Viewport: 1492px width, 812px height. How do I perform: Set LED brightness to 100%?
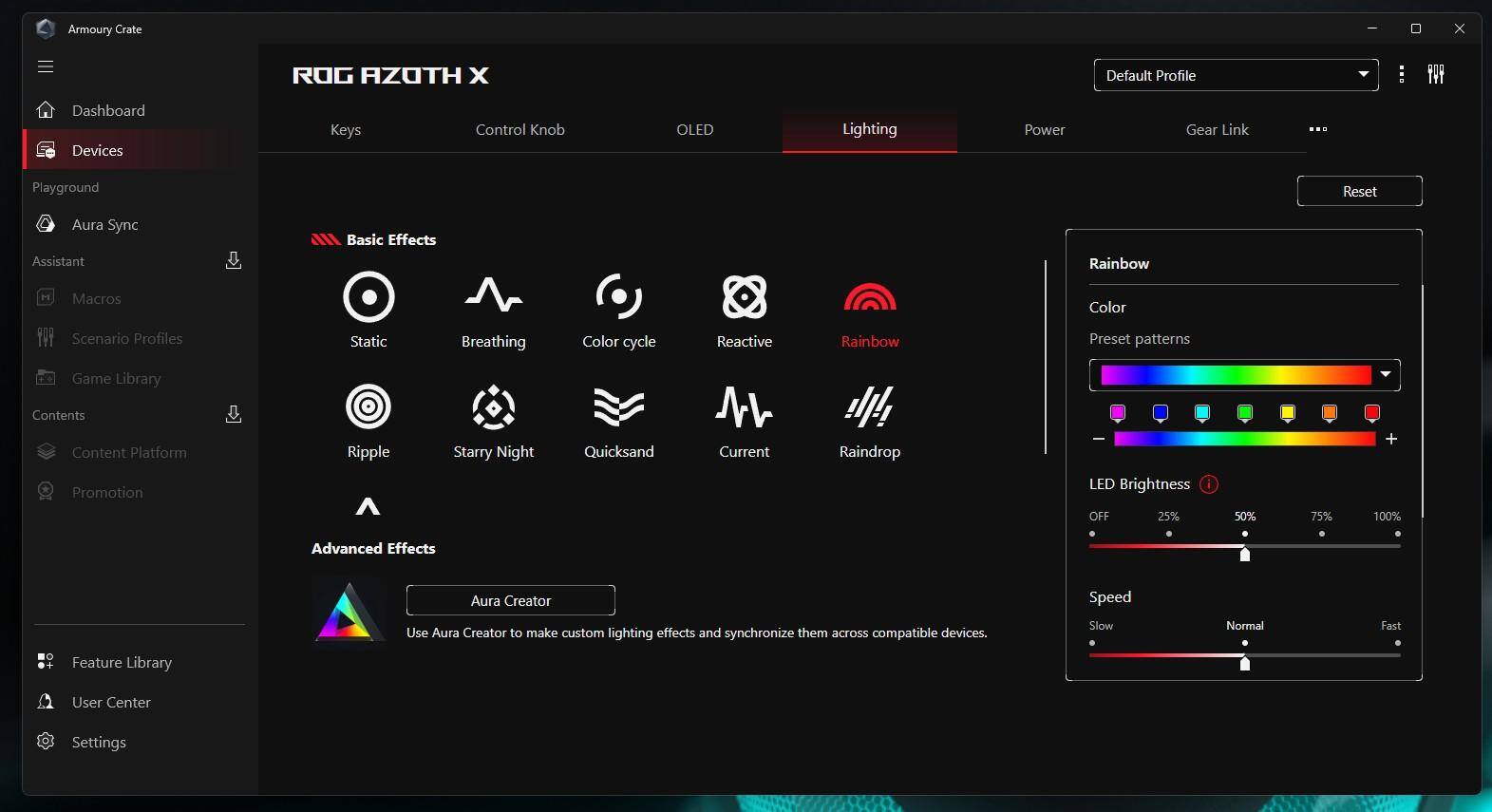[x=1397, y=534]
